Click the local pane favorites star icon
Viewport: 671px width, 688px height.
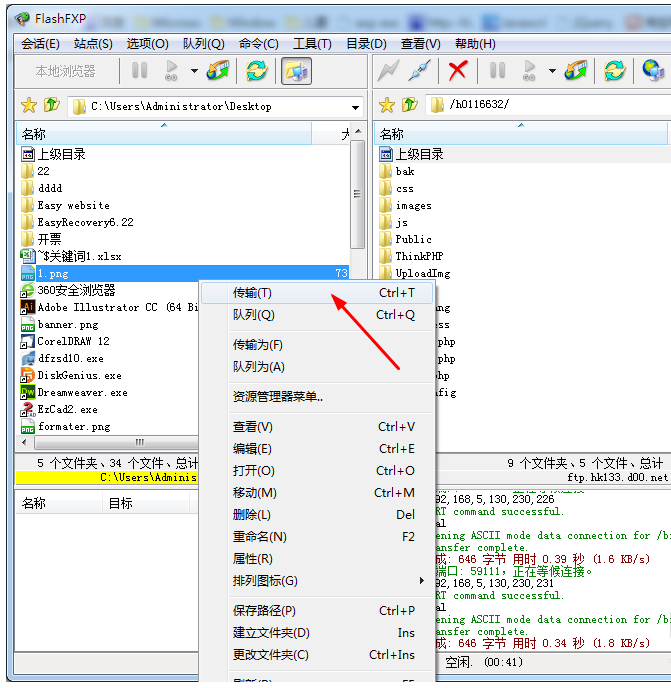28,105
